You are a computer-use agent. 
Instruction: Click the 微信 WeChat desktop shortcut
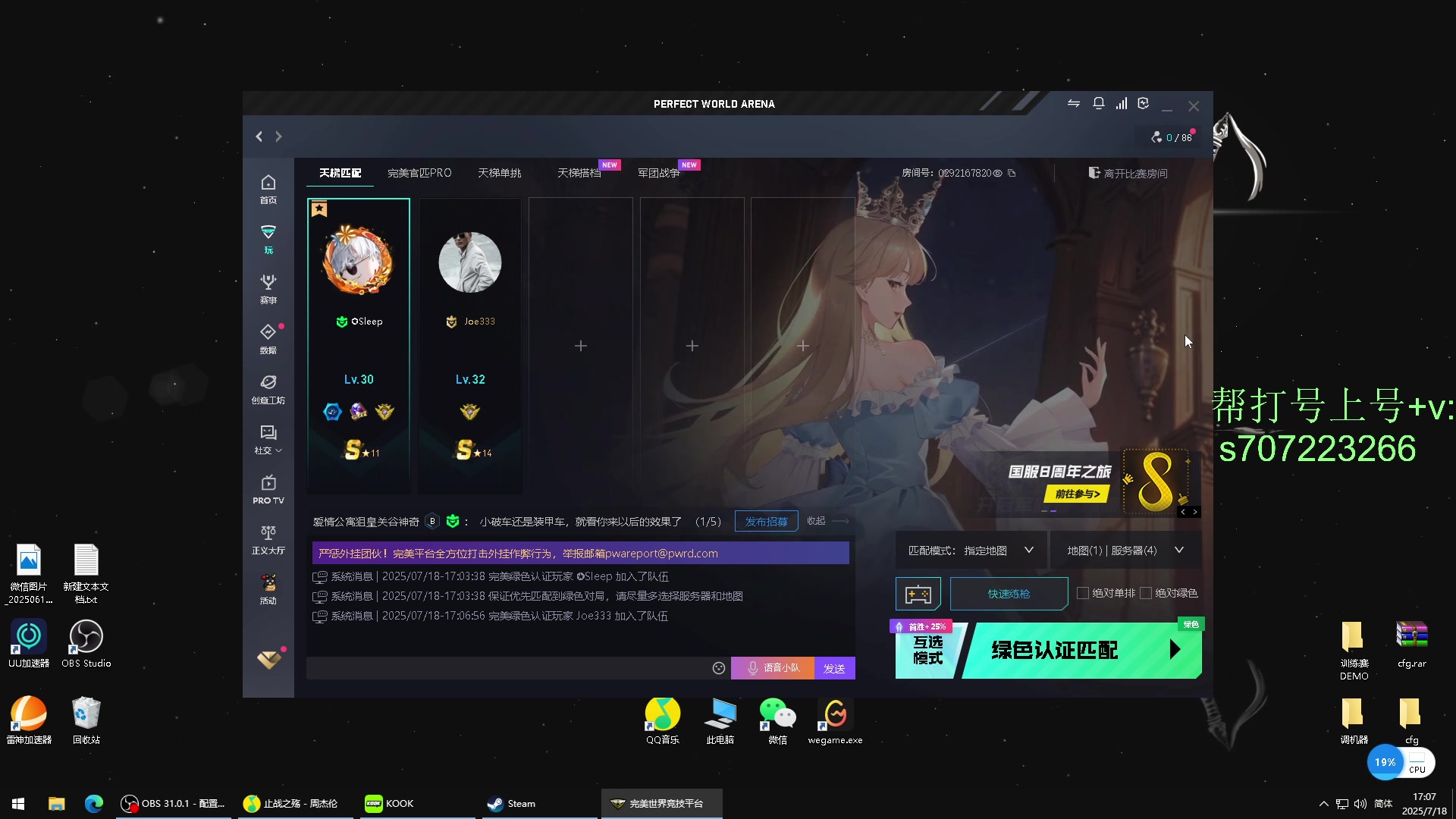[x=777, y=722]
